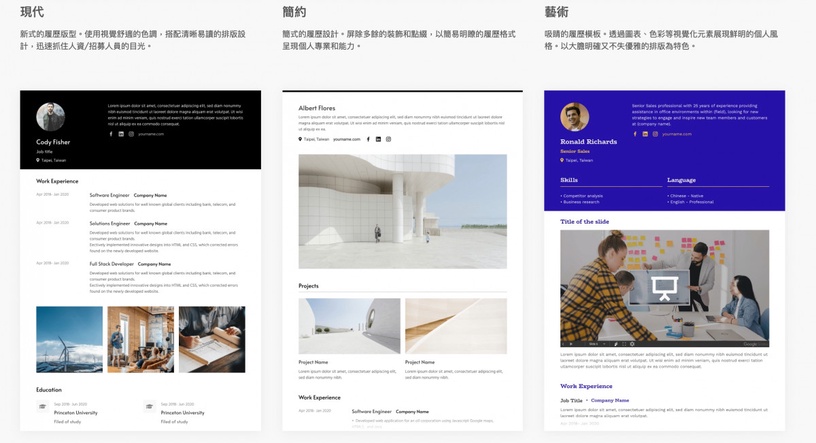Click the 現代 template heading
This screenshot has height=443, width=816.
(32, 12)
